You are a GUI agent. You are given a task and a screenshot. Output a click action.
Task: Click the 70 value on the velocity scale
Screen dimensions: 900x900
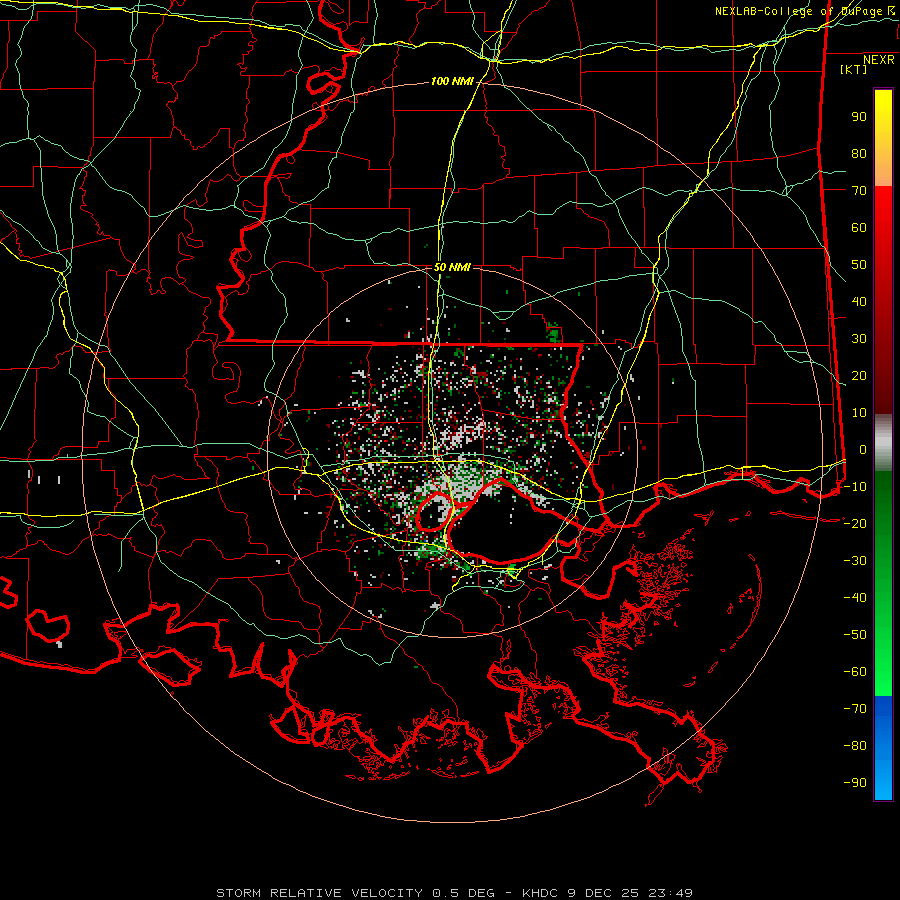[x=859, y=191]
